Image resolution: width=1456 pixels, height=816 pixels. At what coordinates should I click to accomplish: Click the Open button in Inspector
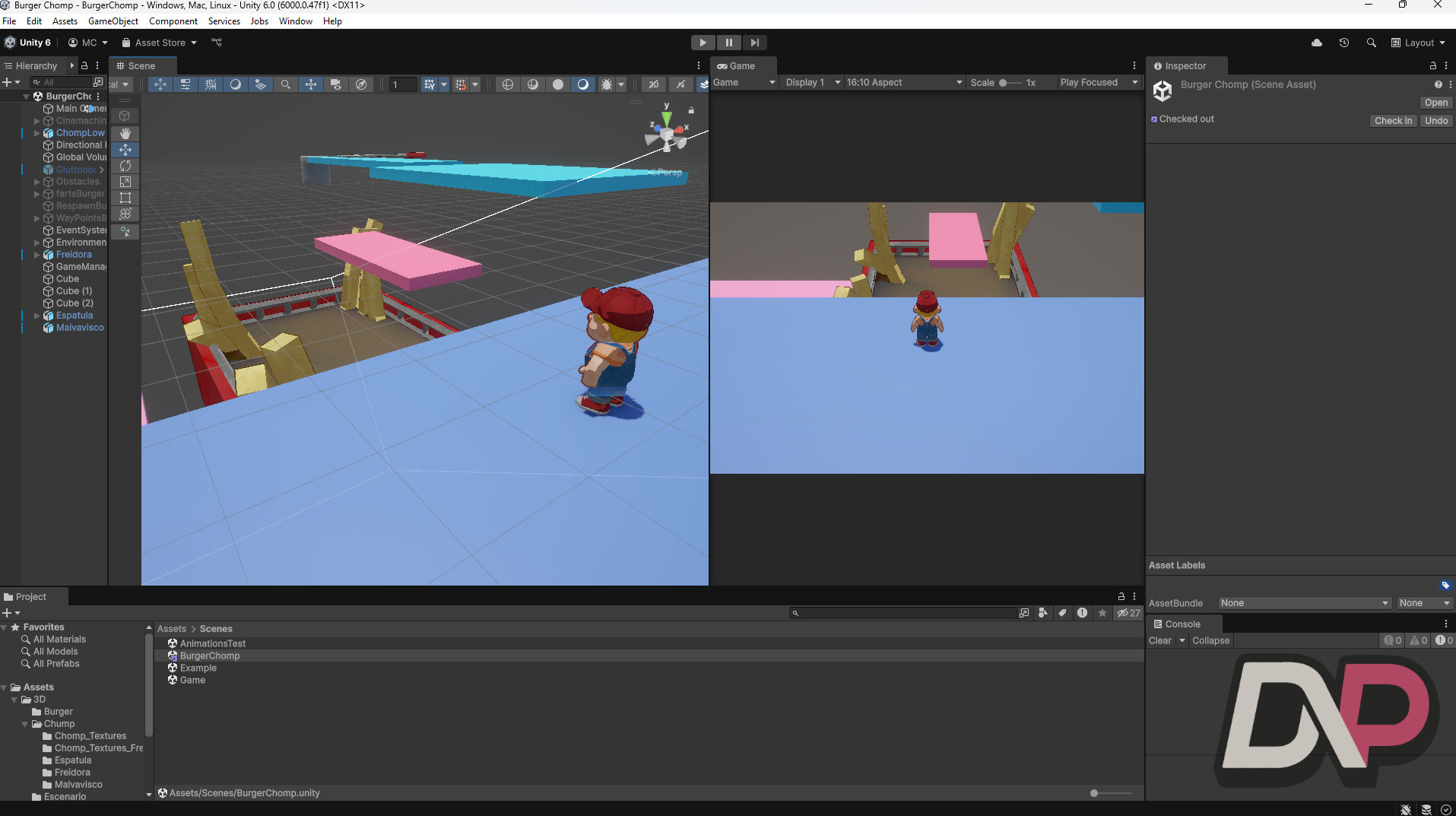point(1436,103)
